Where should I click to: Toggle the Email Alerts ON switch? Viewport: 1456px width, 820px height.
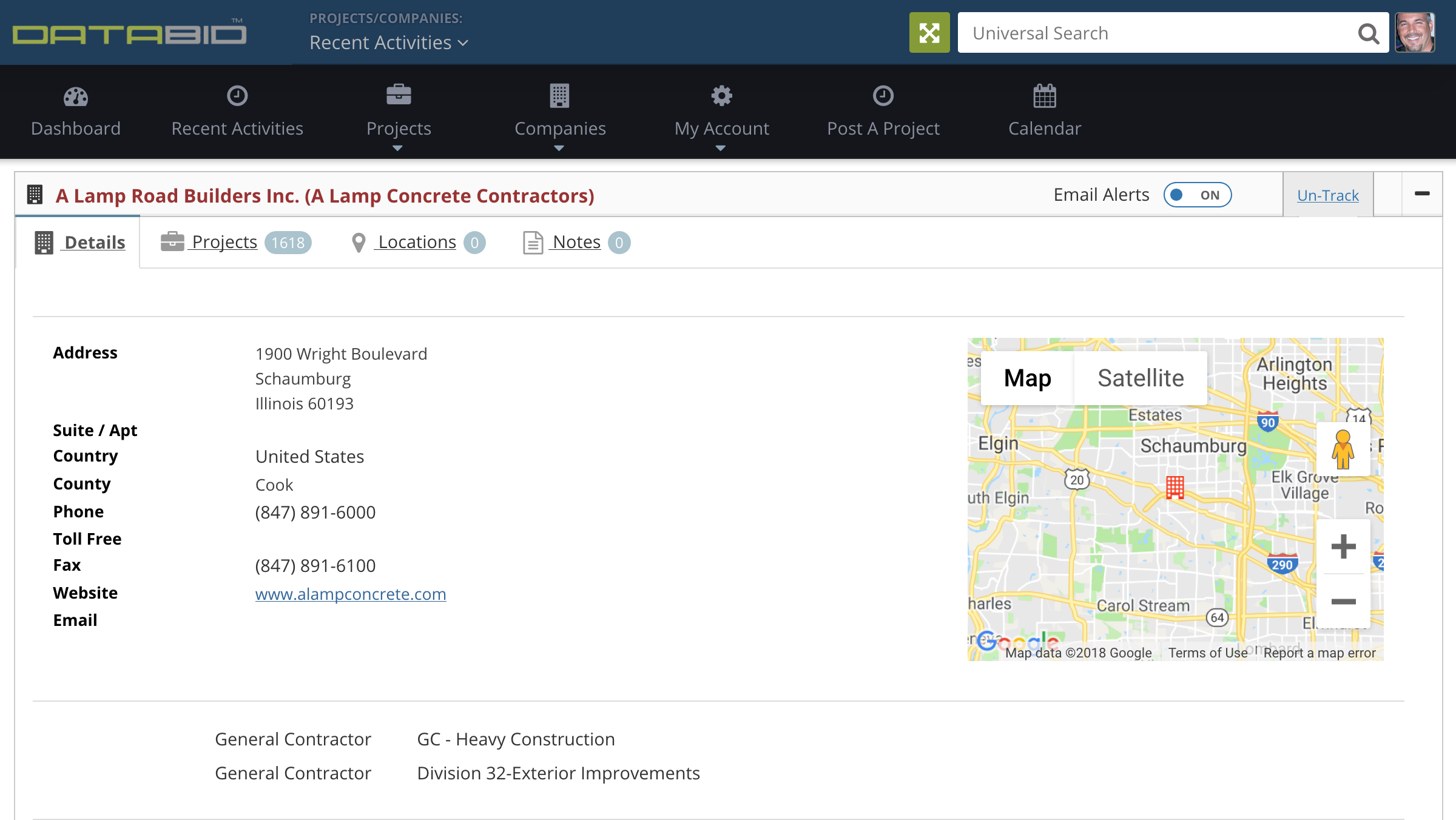point(1198,195)
